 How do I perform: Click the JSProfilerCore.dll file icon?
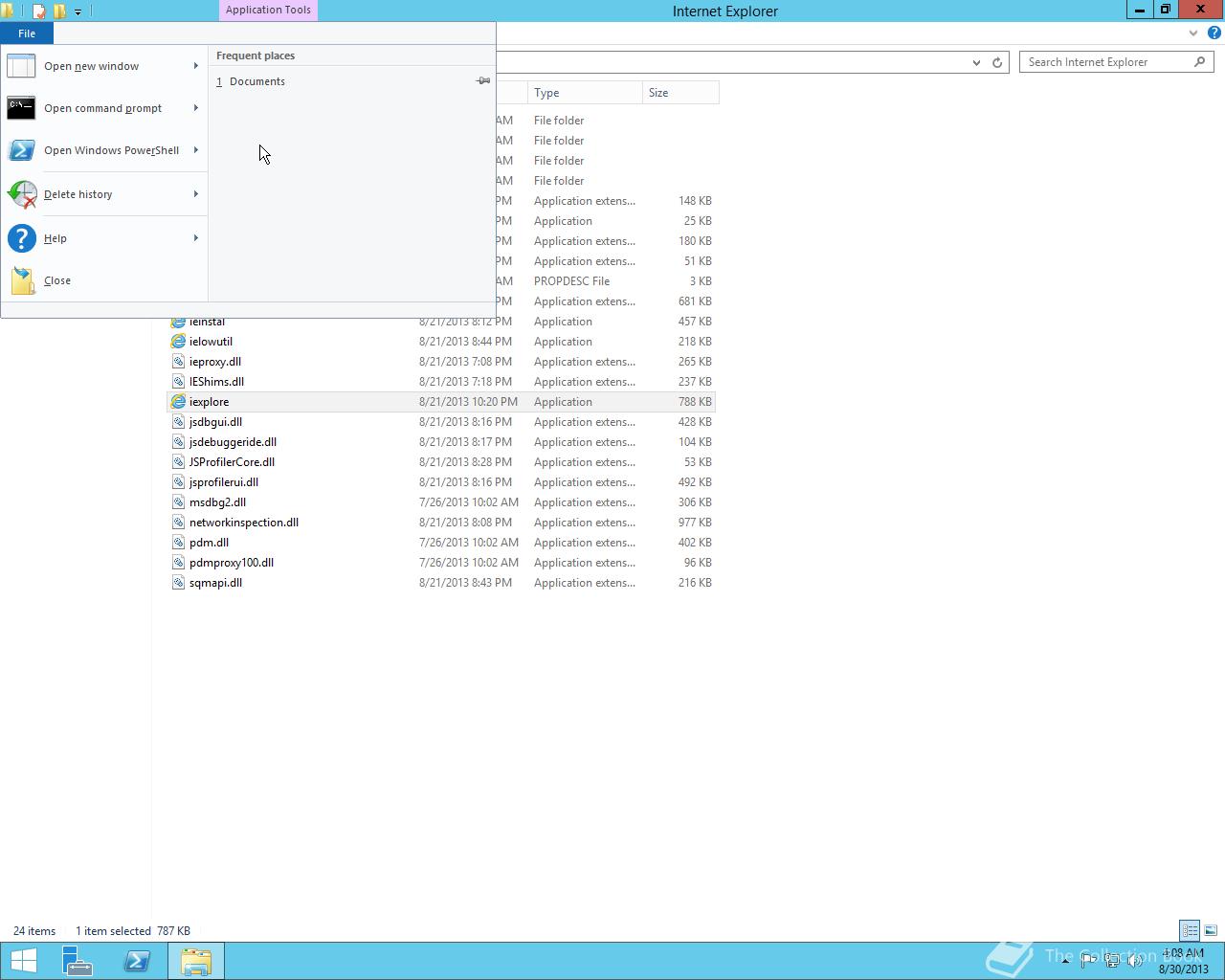click(178, 462)
